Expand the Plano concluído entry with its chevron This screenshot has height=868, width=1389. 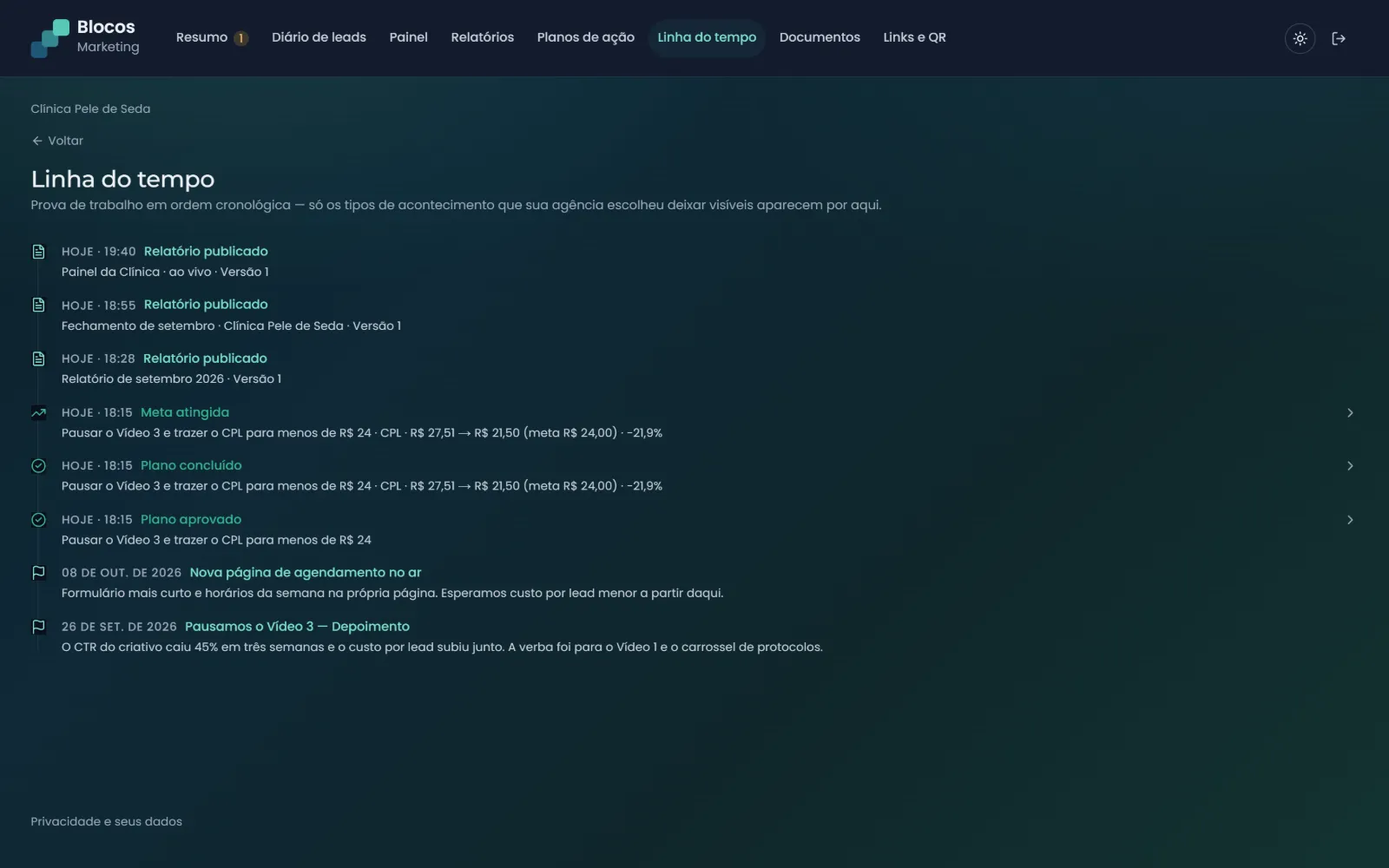pyautogui.click(x=1350, y=466)
